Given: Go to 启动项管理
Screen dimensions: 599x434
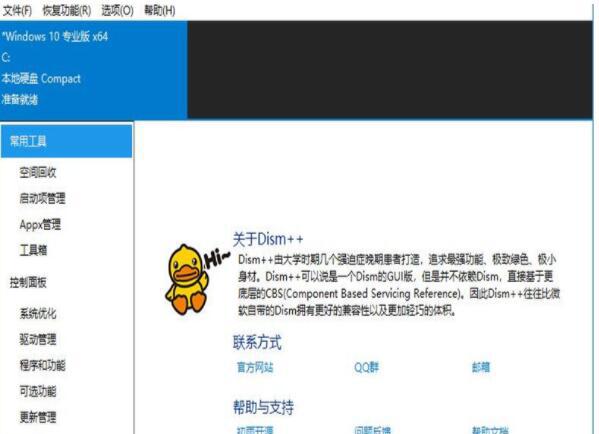Looking at the screenshot, I should [42, 198].
